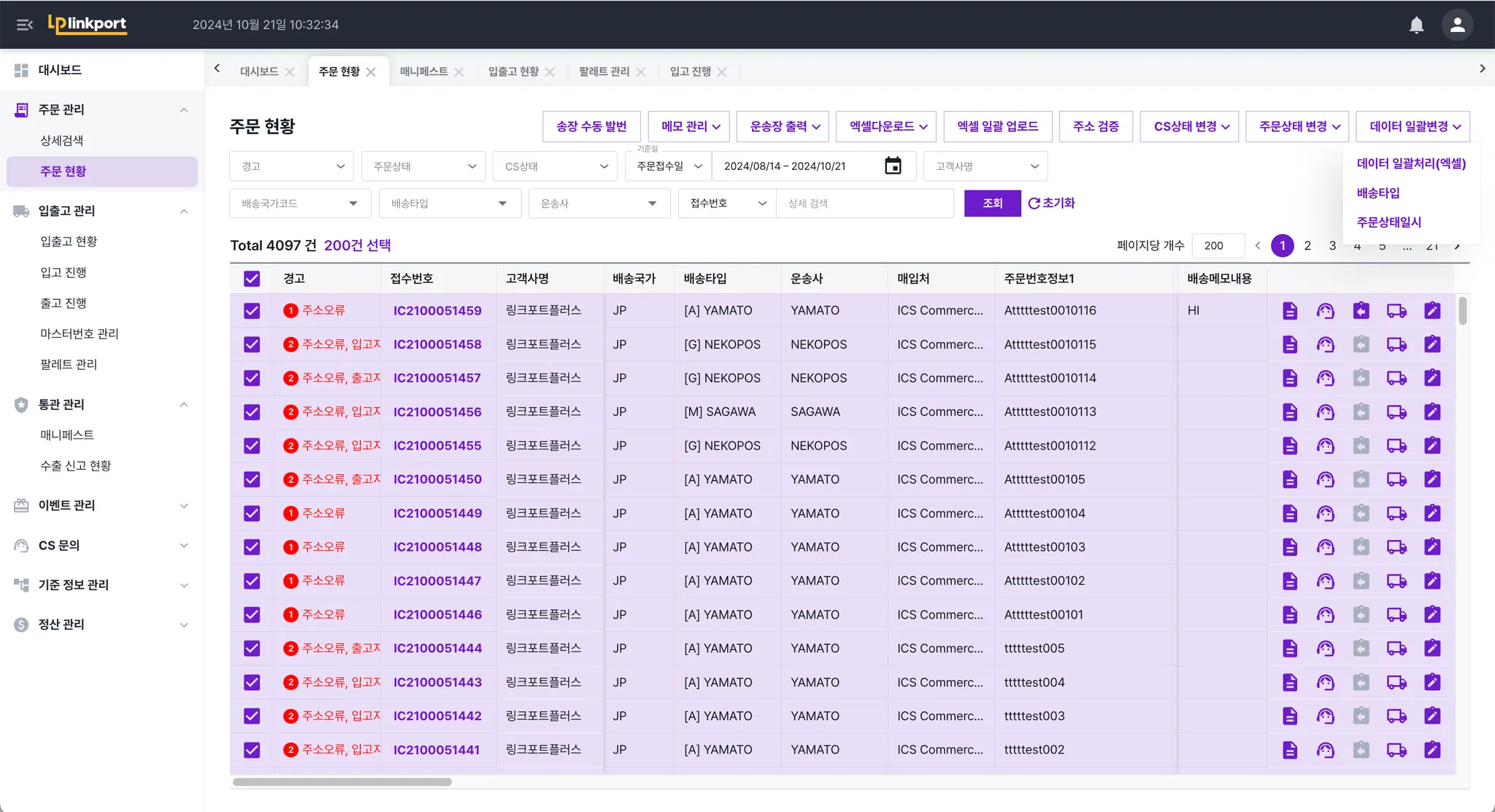The width and height of the screenshot is (1495, 812).
Task: Click return clipboard icon for IC2100051459
Action: pos(1361,311)
